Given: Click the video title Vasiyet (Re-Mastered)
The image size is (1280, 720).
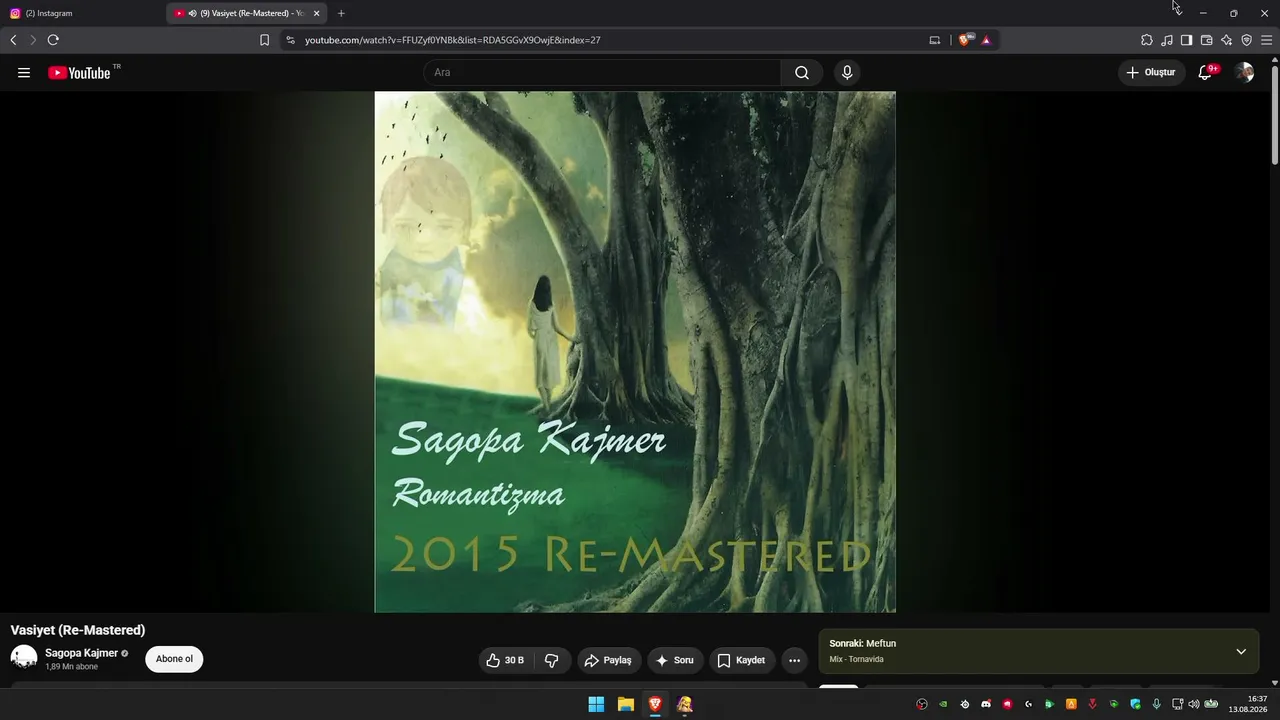Looking at the screenshot, I should [78, 630].
